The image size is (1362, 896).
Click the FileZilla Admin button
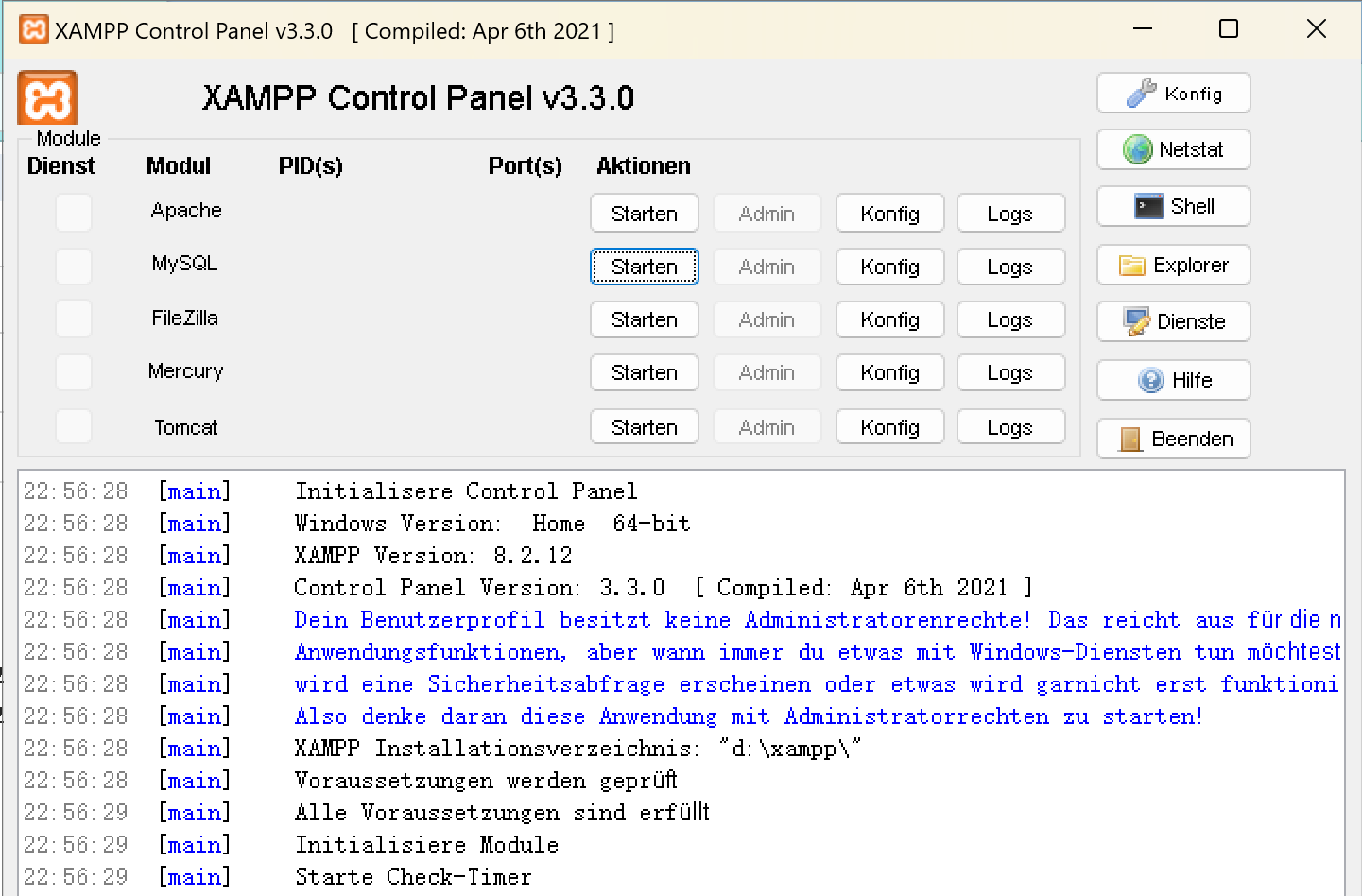click(767, 319)
